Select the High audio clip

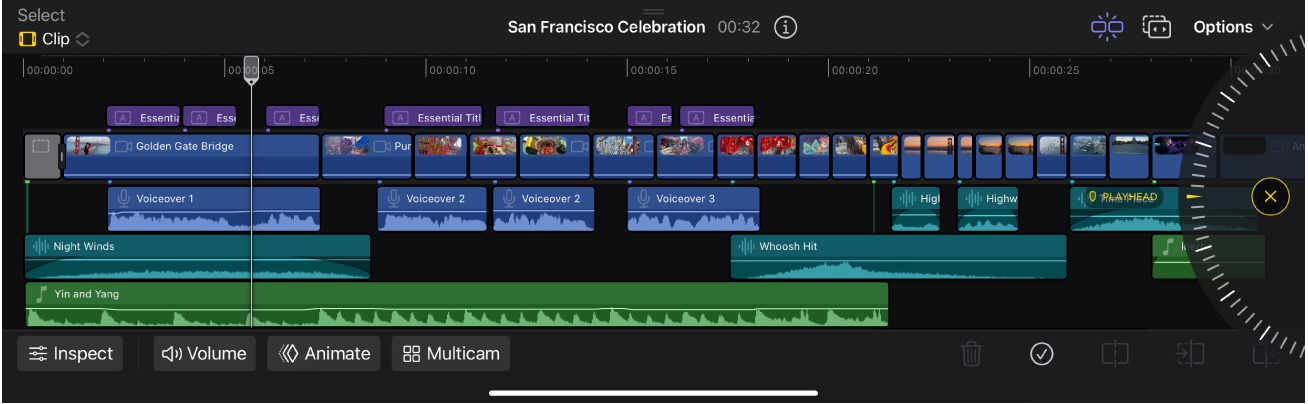(x=916, y=208)
